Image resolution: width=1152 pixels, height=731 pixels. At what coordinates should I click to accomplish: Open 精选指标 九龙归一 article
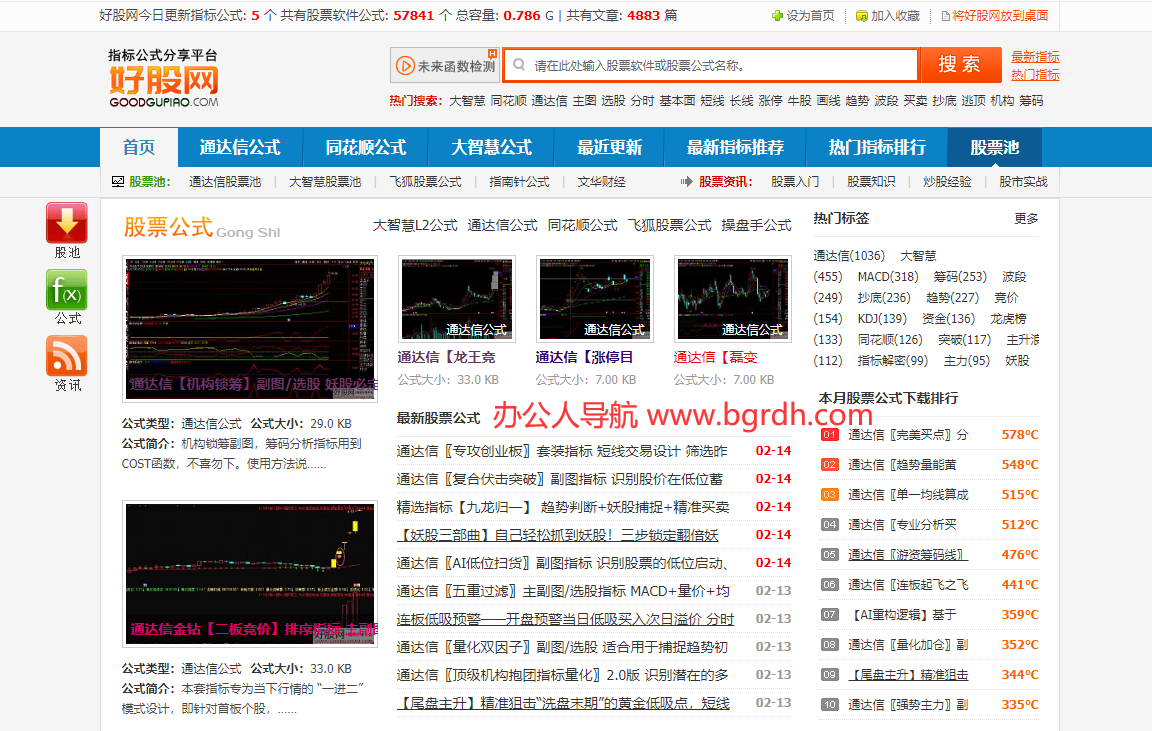tap(563, 507)
